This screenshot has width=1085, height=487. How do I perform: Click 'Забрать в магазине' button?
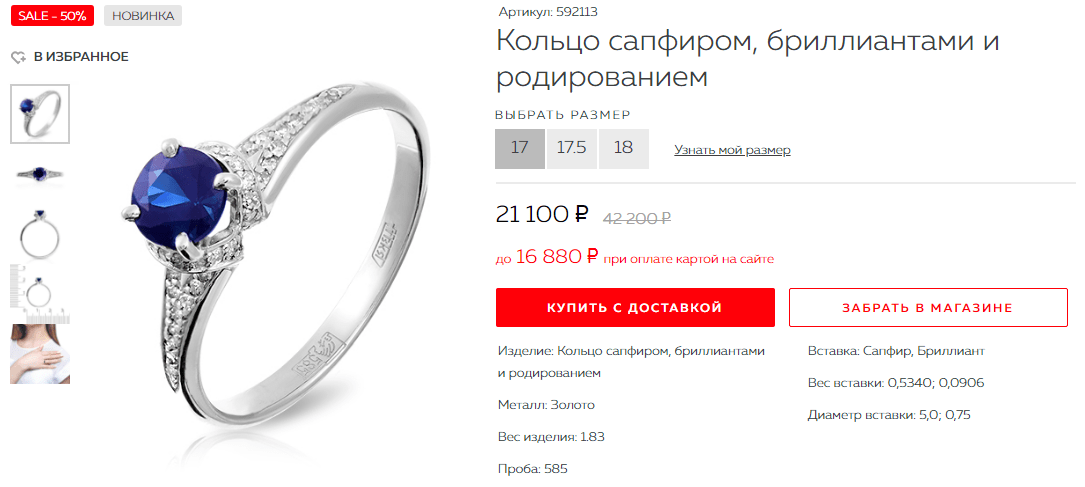coord(928,307)
